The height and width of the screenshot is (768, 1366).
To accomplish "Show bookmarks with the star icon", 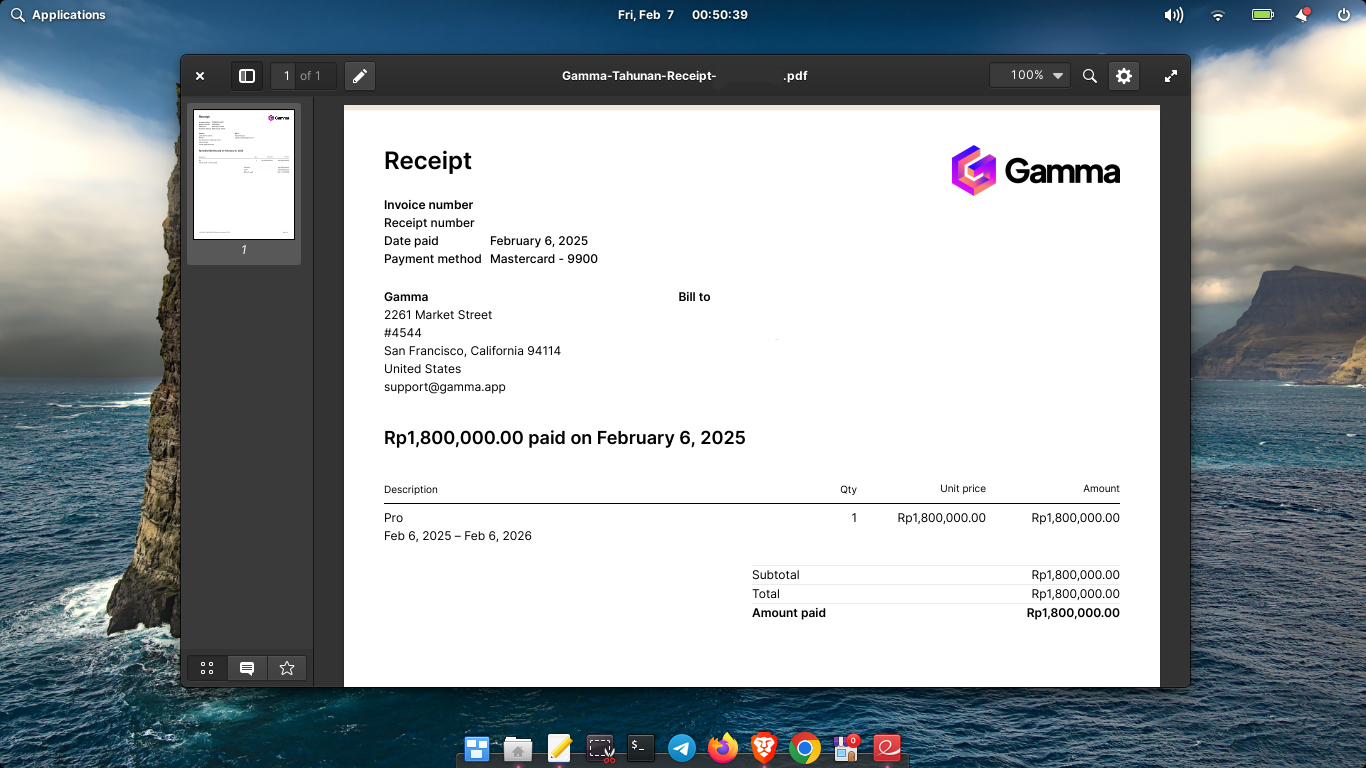I will (x=287, y=668).
